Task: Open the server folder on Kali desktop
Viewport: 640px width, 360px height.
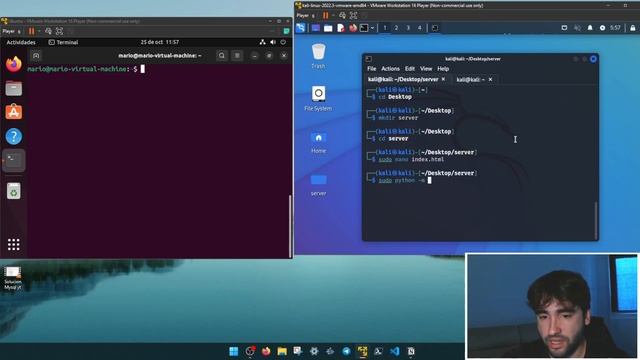Action: click(x=318, y=184)
